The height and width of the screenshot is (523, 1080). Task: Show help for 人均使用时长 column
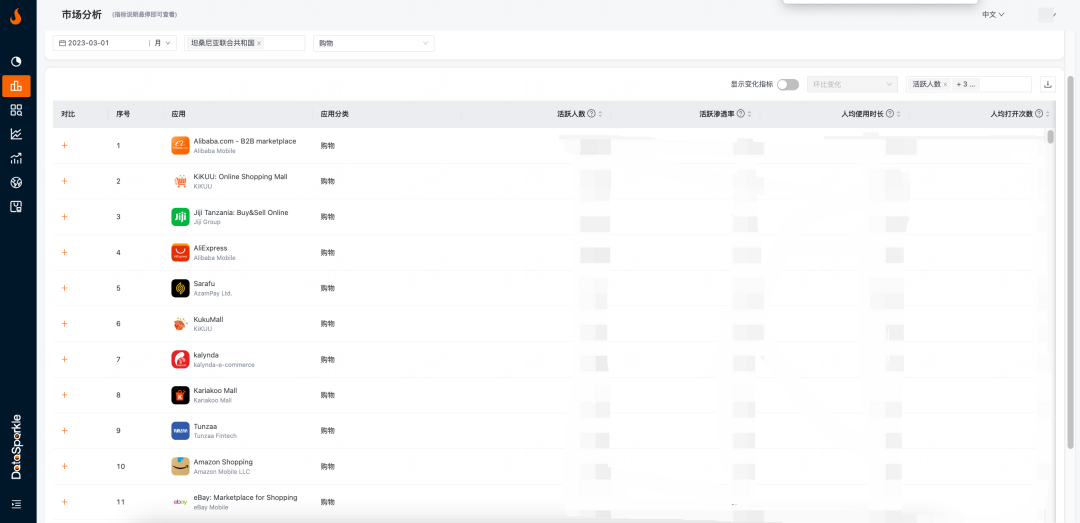click(x=889, y=114)
